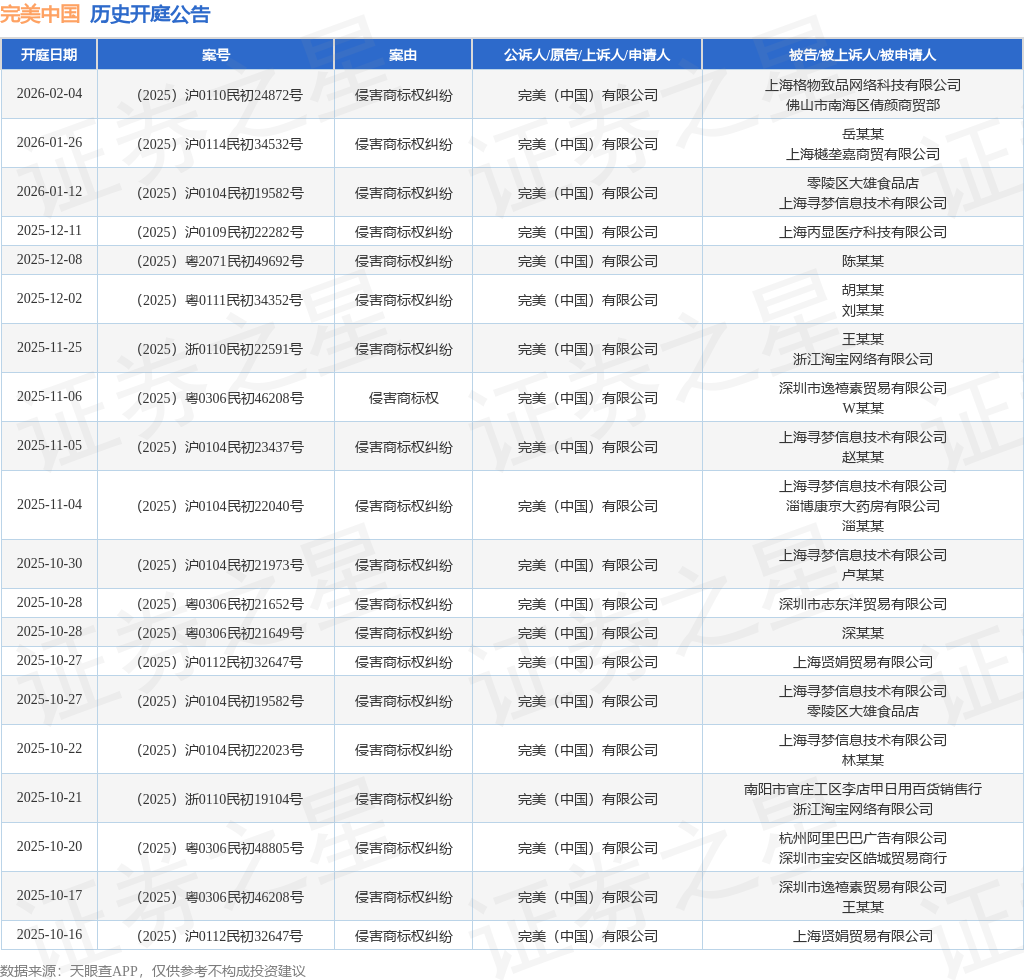Click defendant '胡某某'
This screenshot has height=980, width=1024.
pos(863,291)
